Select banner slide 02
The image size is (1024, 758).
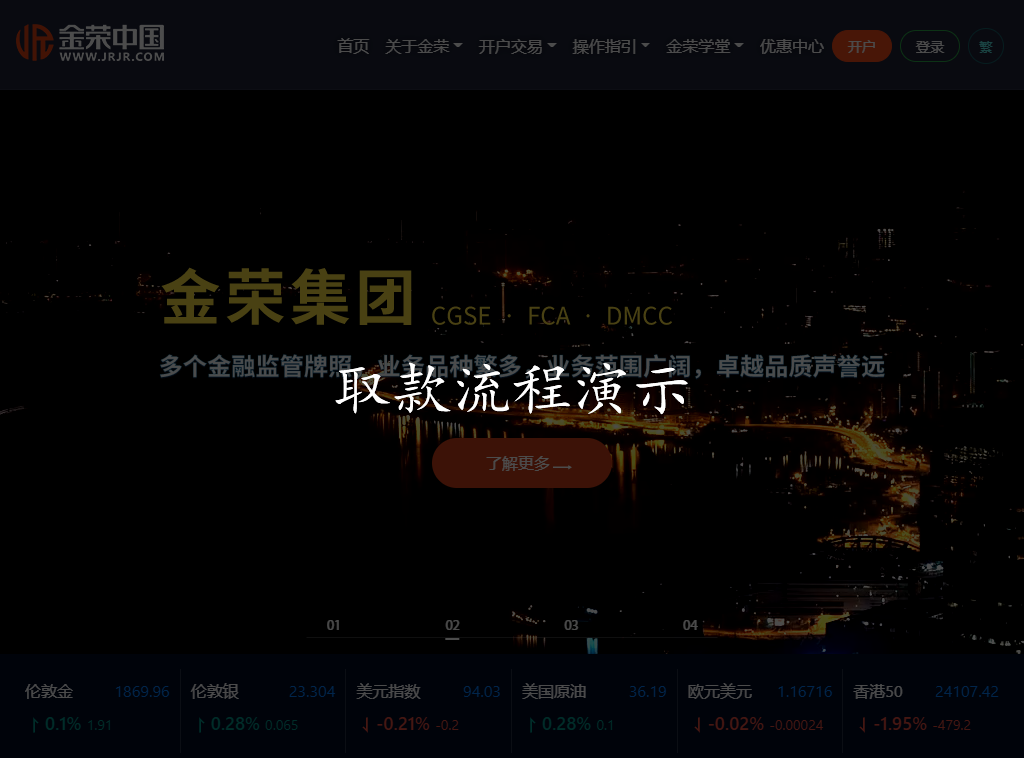click(452, 625)
